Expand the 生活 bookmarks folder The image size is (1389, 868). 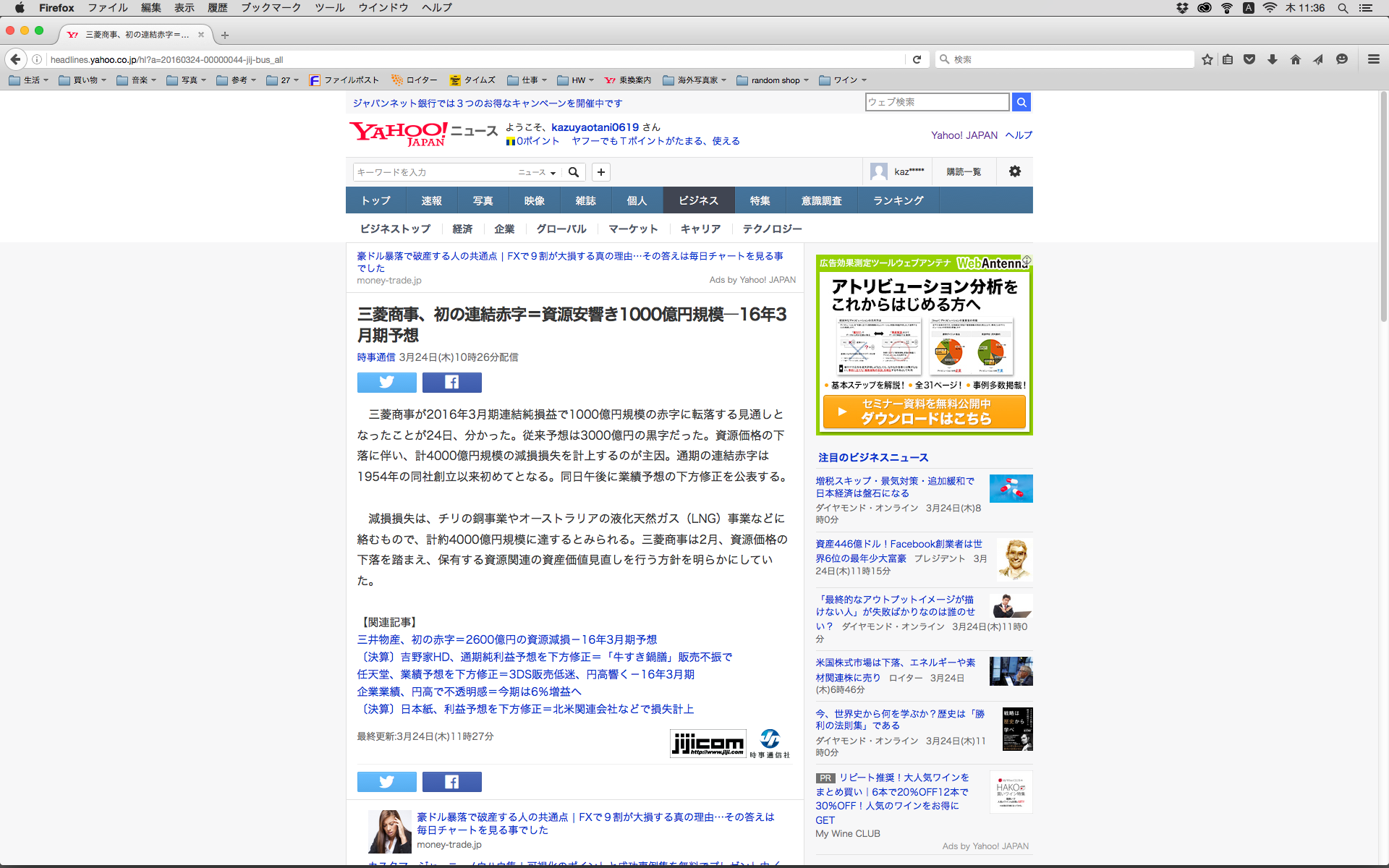[x=29, y=80]
